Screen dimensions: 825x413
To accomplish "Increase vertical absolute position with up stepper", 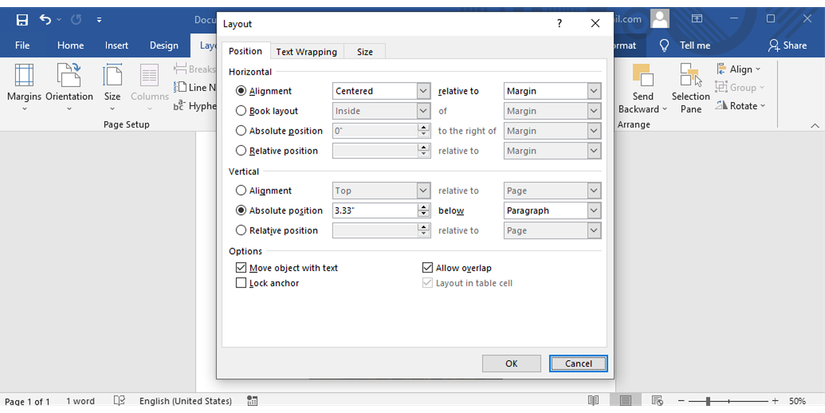I will pos(424,207).
